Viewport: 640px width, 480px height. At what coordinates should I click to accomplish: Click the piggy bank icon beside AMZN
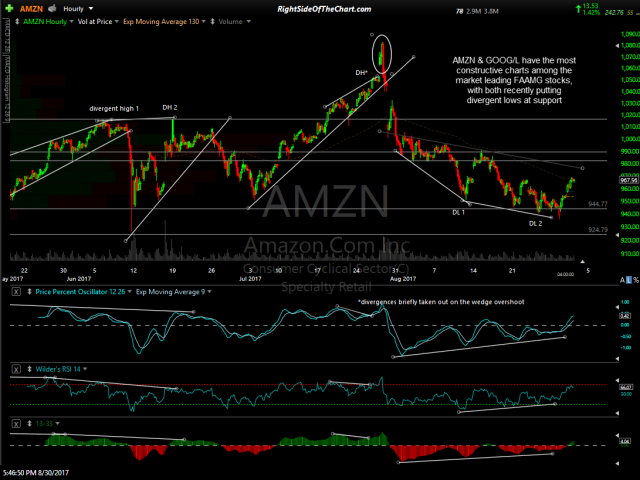click(x=52, y=9)
